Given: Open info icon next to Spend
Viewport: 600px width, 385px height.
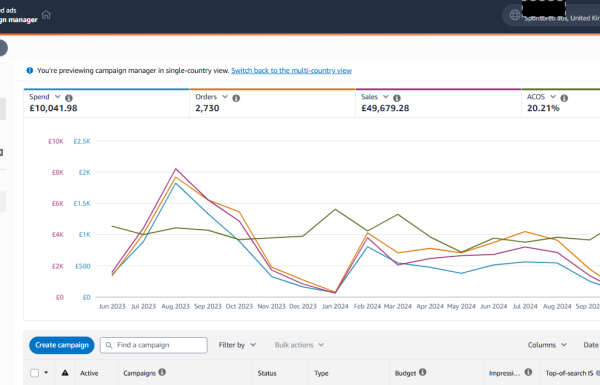Looking at the screenshot, I should (69, 98).
